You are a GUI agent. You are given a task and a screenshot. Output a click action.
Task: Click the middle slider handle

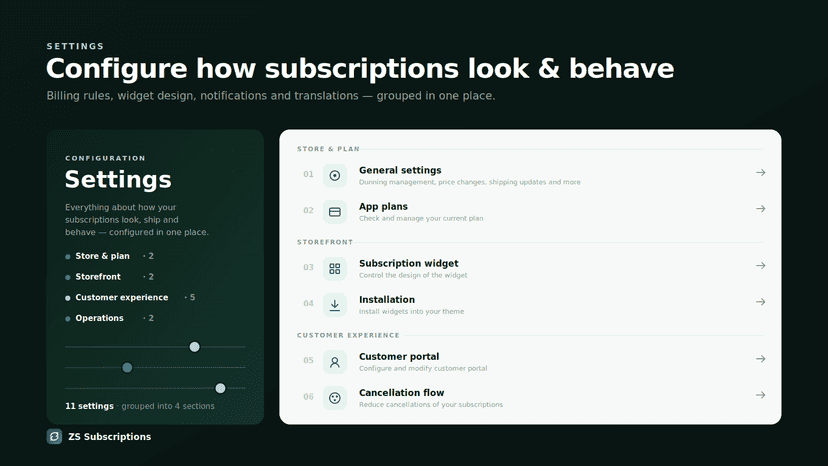127,367
